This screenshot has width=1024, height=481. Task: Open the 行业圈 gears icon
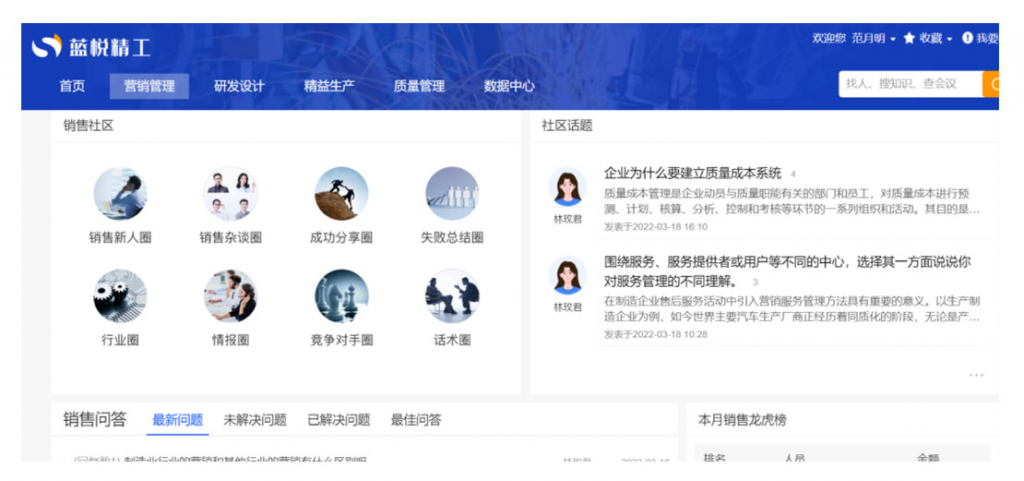pos(120,295)
